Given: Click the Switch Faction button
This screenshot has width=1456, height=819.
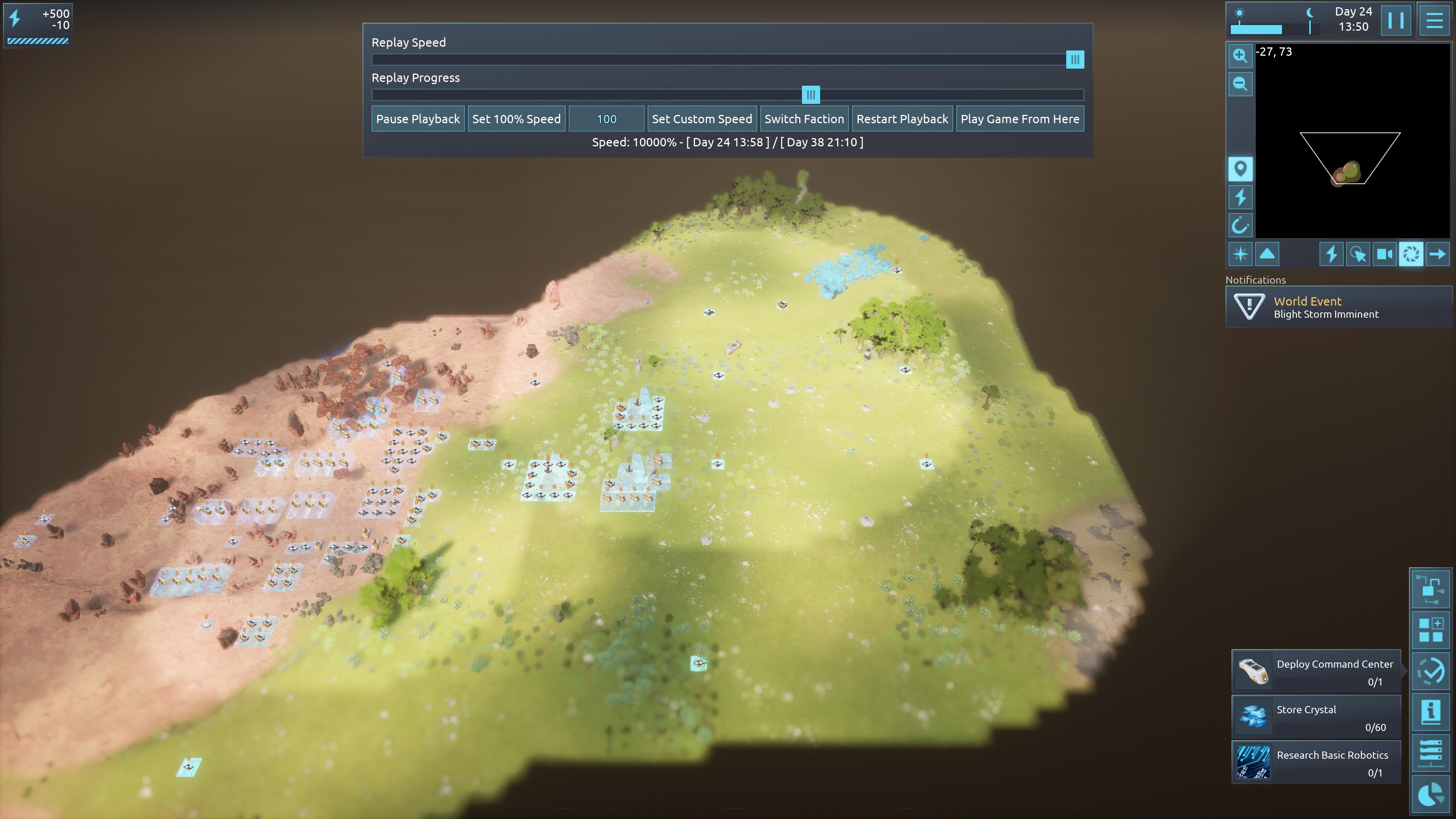Looking at the screenshot, I should (x=804, y=119).
